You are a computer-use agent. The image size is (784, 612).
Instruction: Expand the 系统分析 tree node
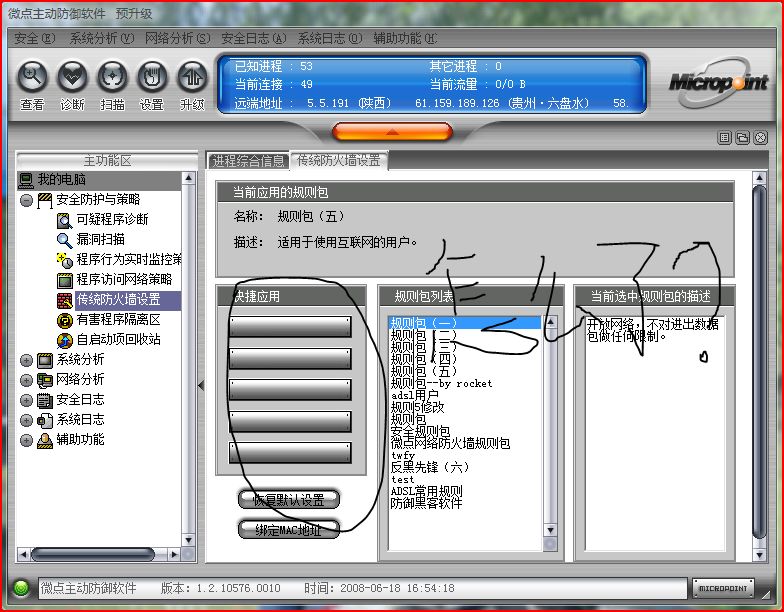tap(26, 360)
